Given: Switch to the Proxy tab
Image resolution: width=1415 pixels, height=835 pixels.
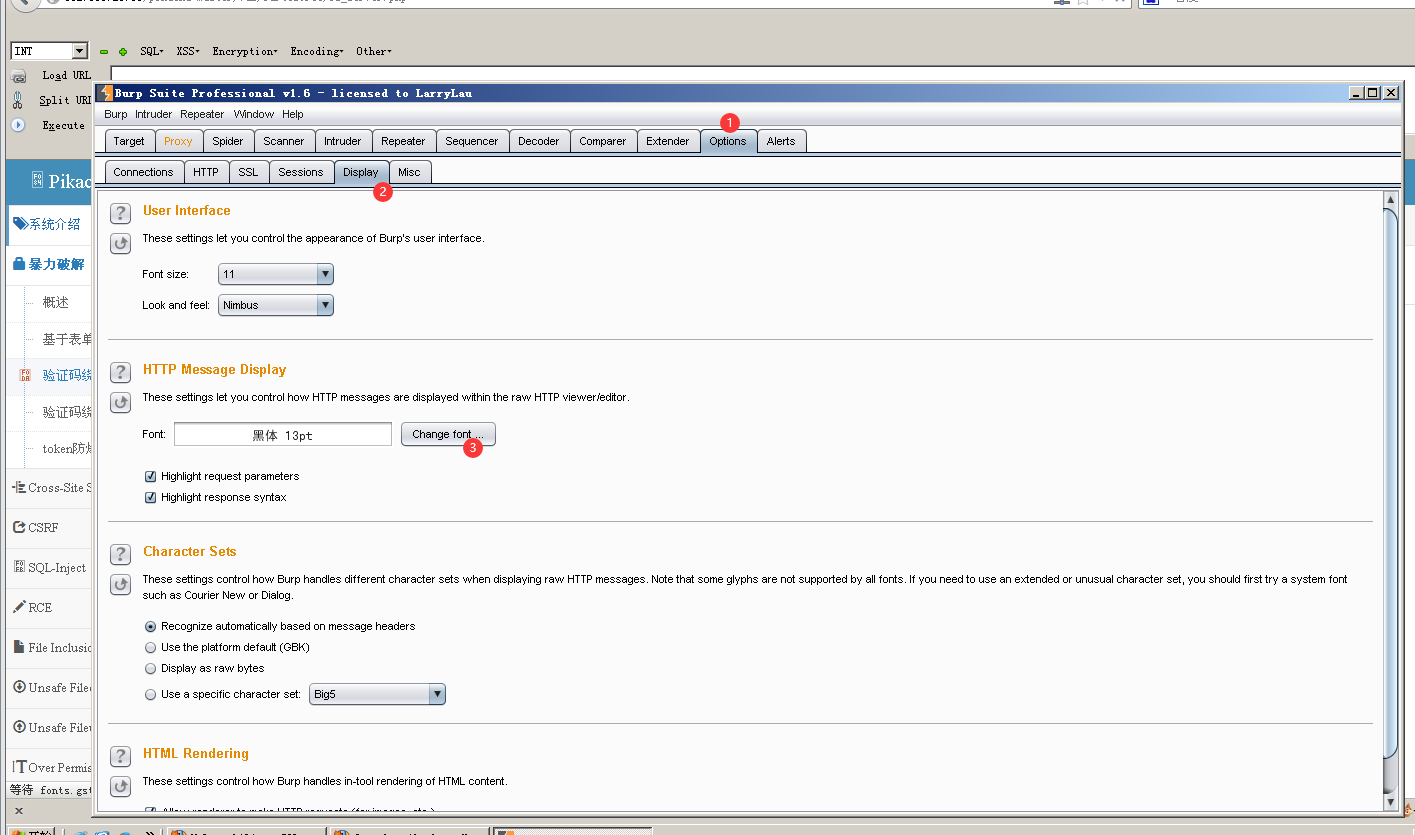Looking at the screenshot, I should 178,141.
